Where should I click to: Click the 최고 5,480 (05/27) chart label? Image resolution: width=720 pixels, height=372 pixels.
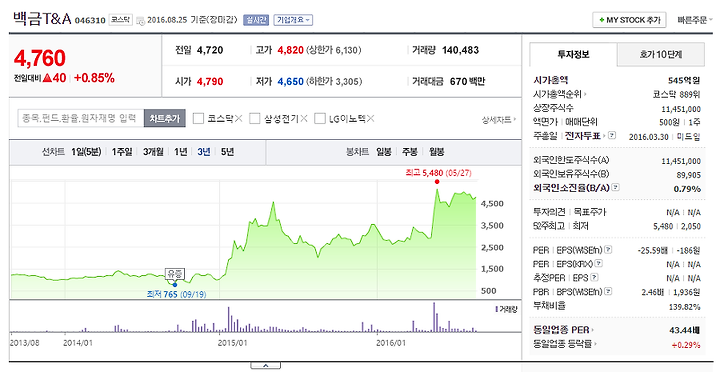(x=439, y=173)
